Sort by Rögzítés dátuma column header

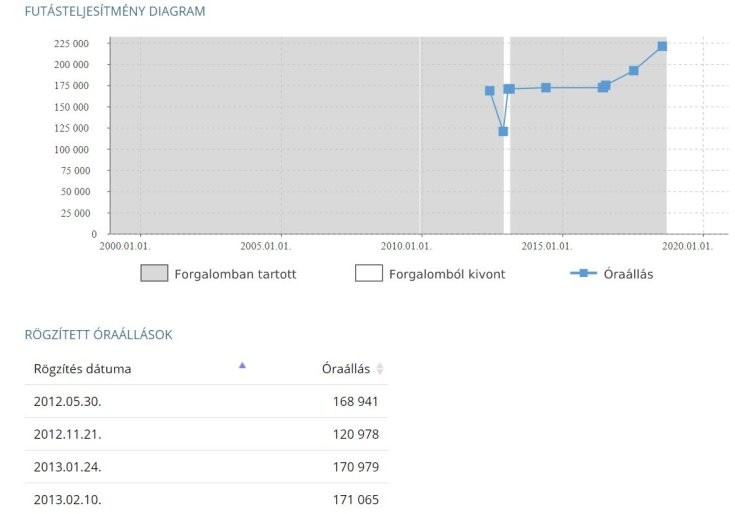tap(82, 369)
